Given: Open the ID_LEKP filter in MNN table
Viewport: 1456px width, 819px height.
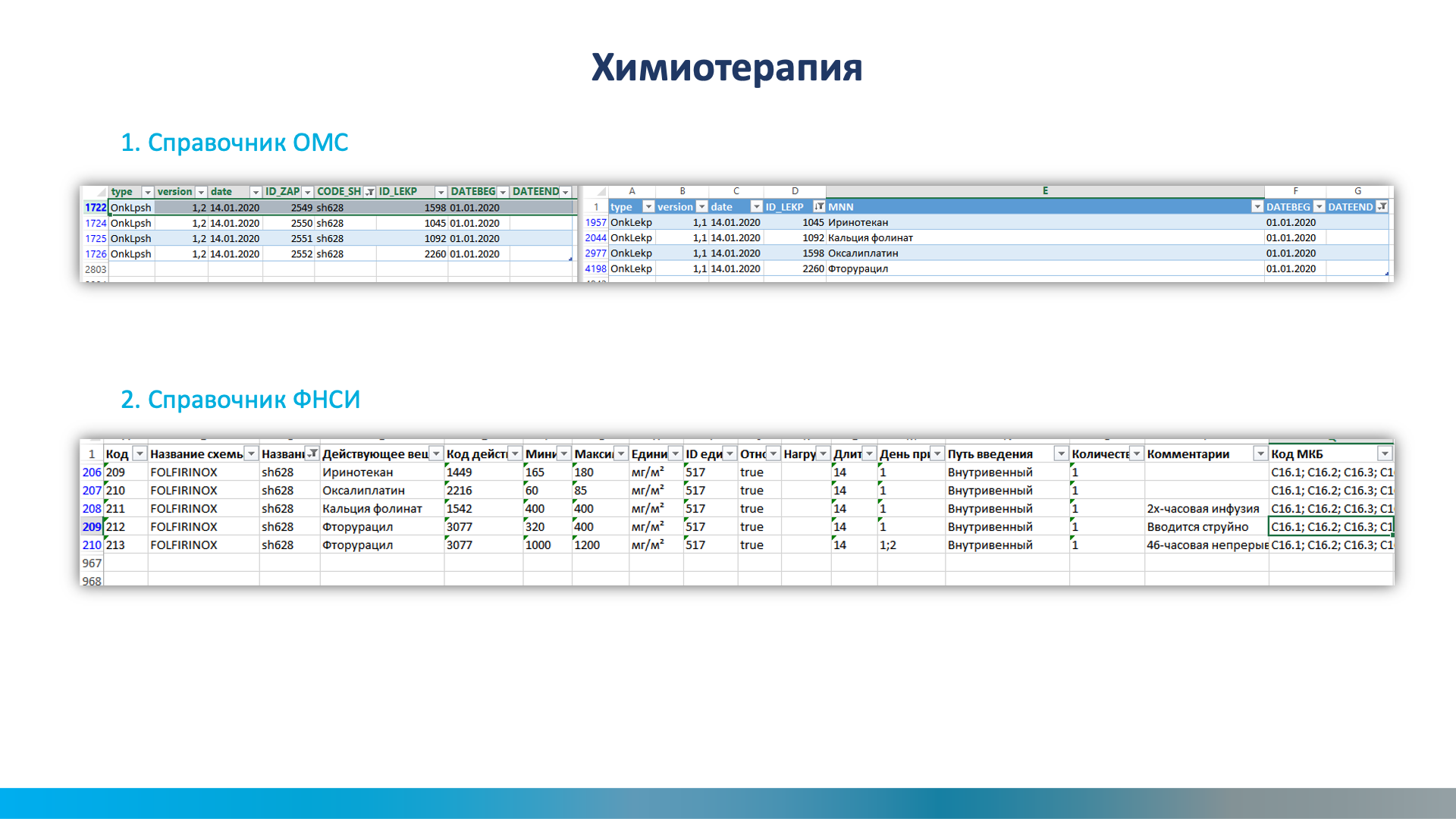Looking at the screenshot, I should pos(819,207).
